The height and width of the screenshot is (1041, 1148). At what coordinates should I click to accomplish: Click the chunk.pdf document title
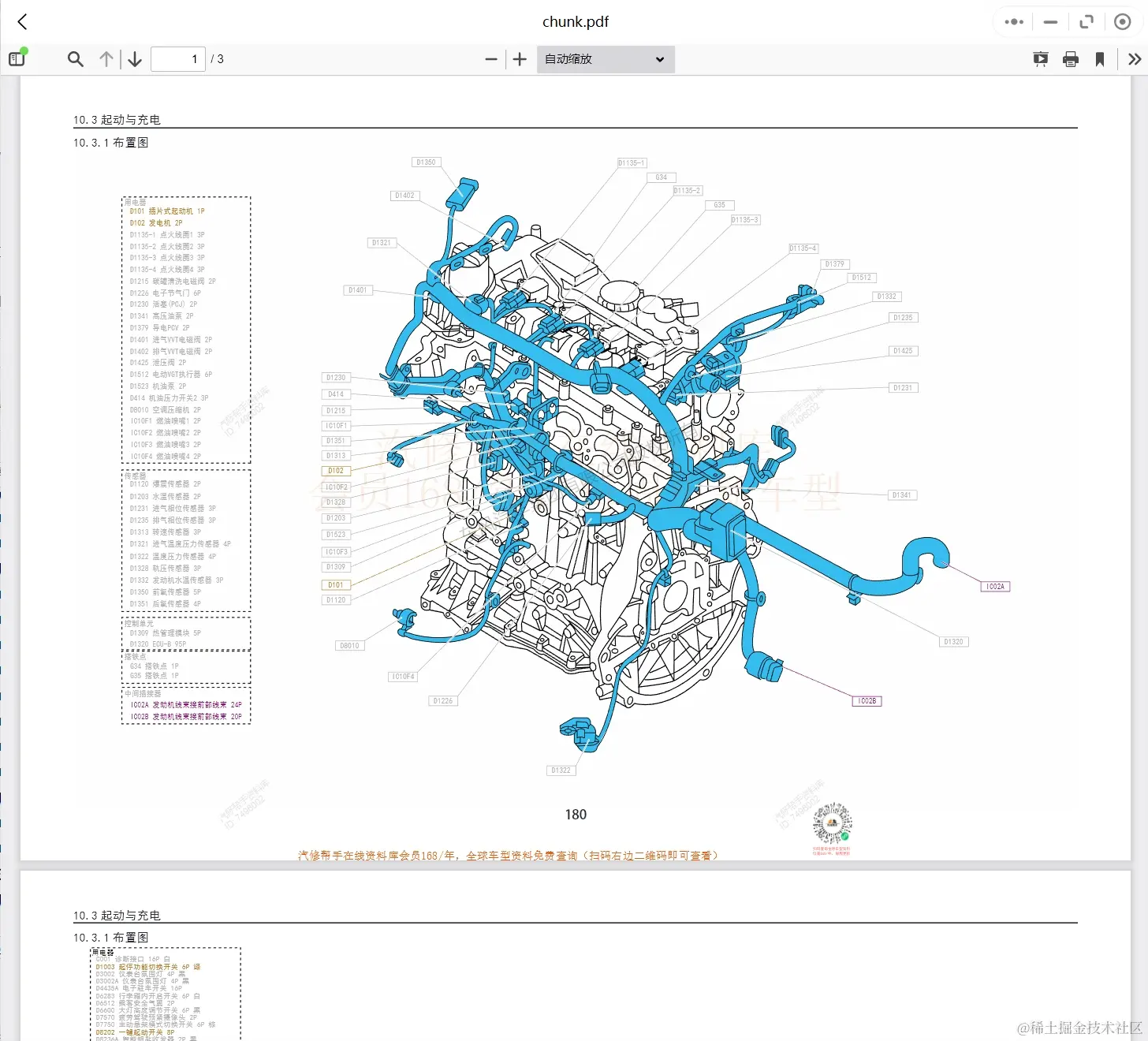click(x=576, y=21)
